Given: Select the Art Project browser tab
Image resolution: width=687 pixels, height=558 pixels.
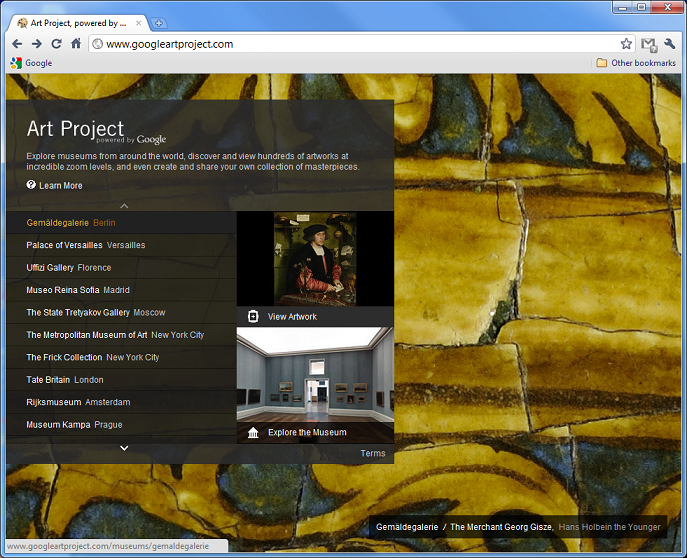Looking at the screenshot, I should tap(78, 23).
